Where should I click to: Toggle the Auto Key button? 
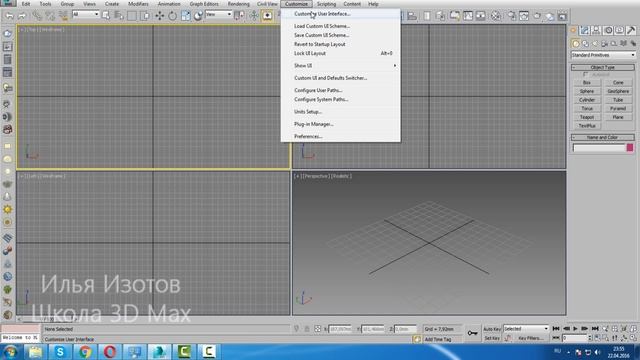pos(492,329)
